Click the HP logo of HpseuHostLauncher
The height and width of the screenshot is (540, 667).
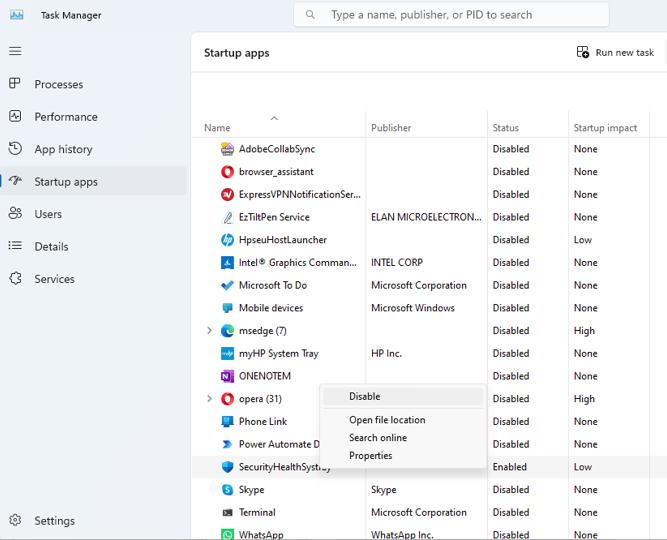point(227,240)
